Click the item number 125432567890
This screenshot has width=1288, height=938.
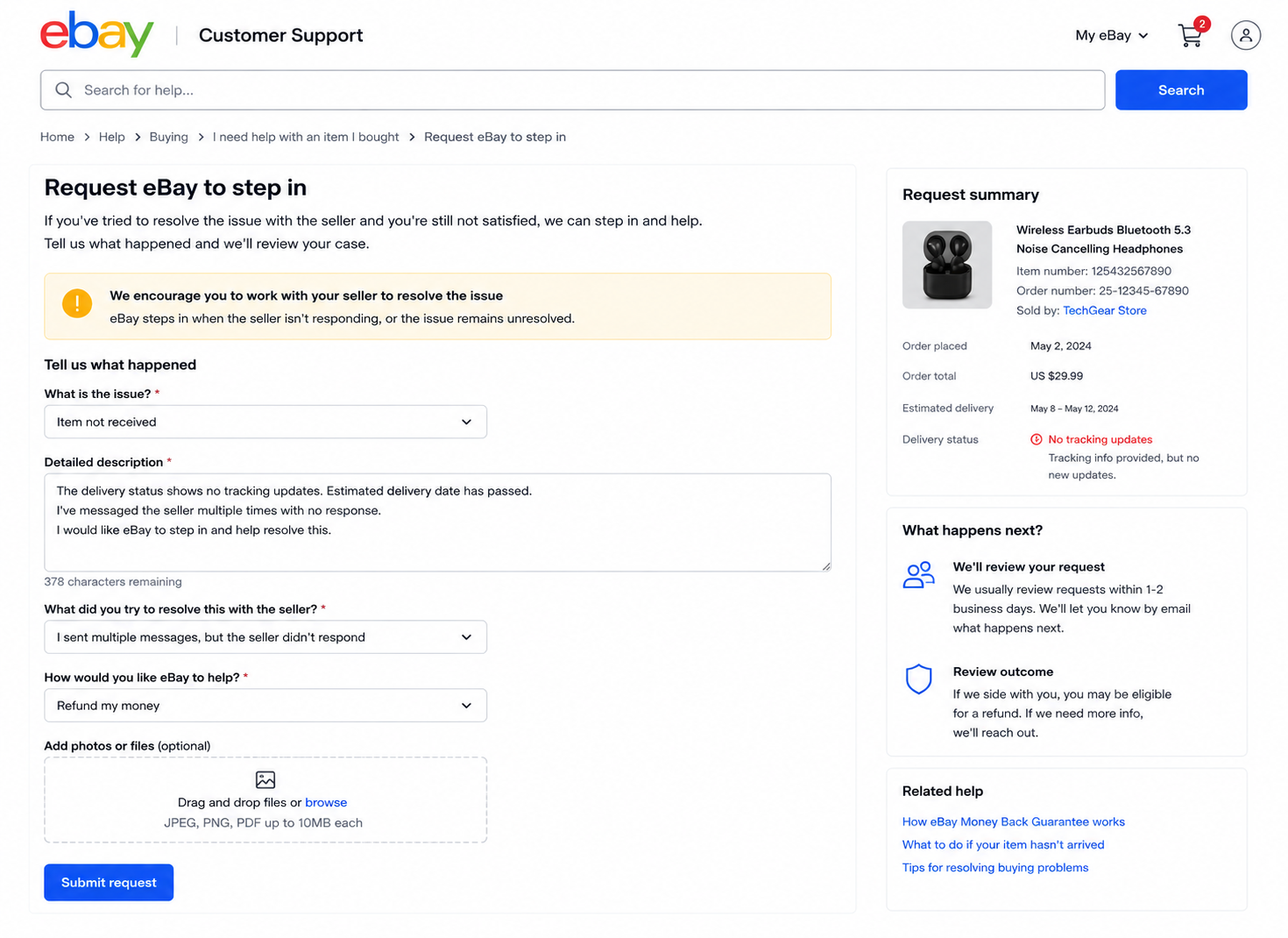pos(1131,271)
